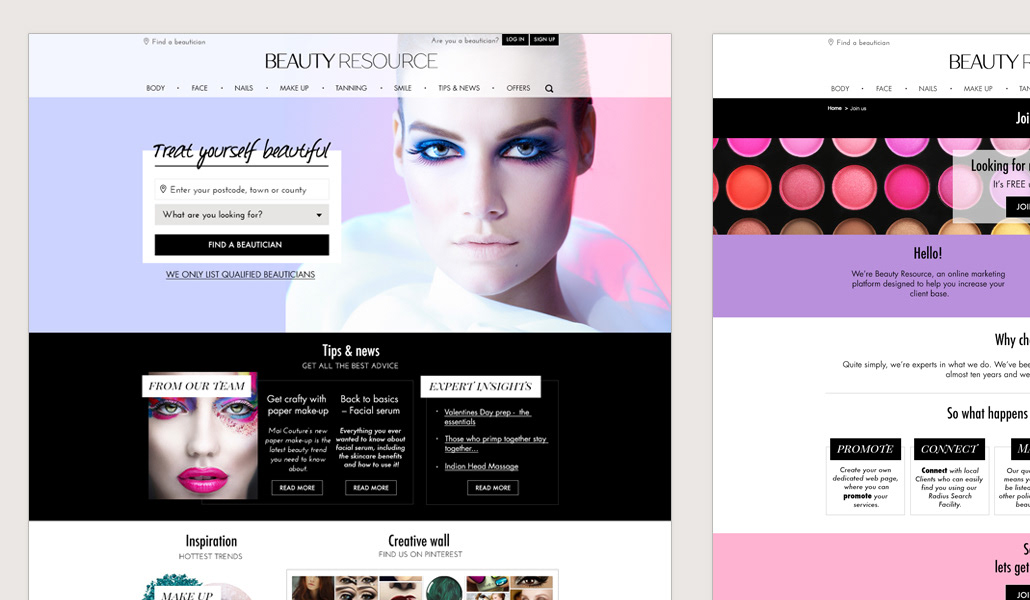
Task: Open MAKE UP menu on right page
Action: click(x=978, y=89)
